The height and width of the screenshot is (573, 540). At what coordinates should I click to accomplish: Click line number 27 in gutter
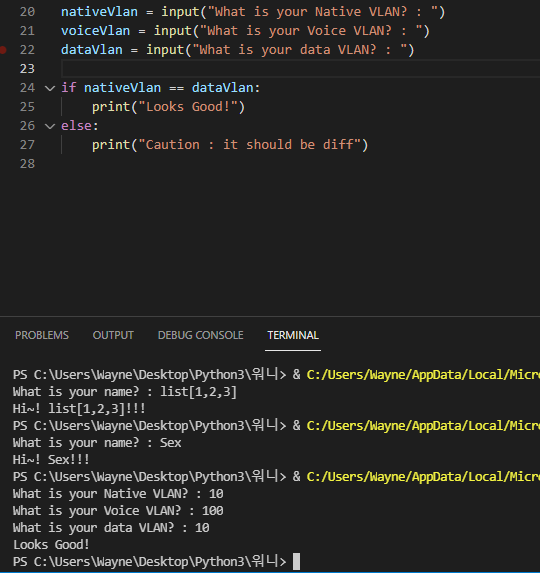27,145
